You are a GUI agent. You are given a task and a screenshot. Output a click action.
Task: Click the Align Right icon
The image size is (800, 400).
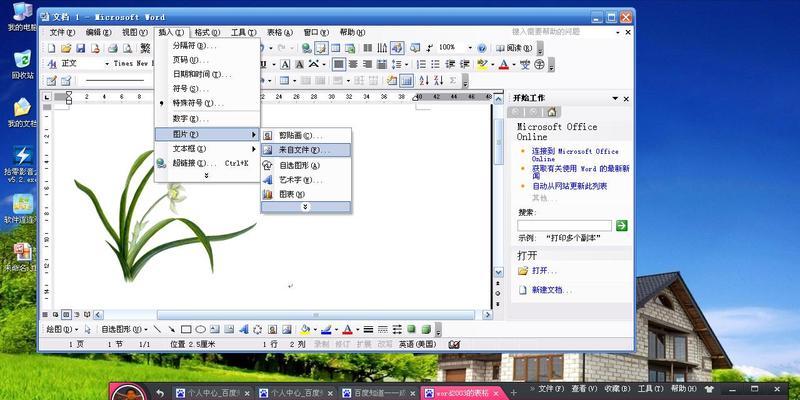[x=367, y=65]
